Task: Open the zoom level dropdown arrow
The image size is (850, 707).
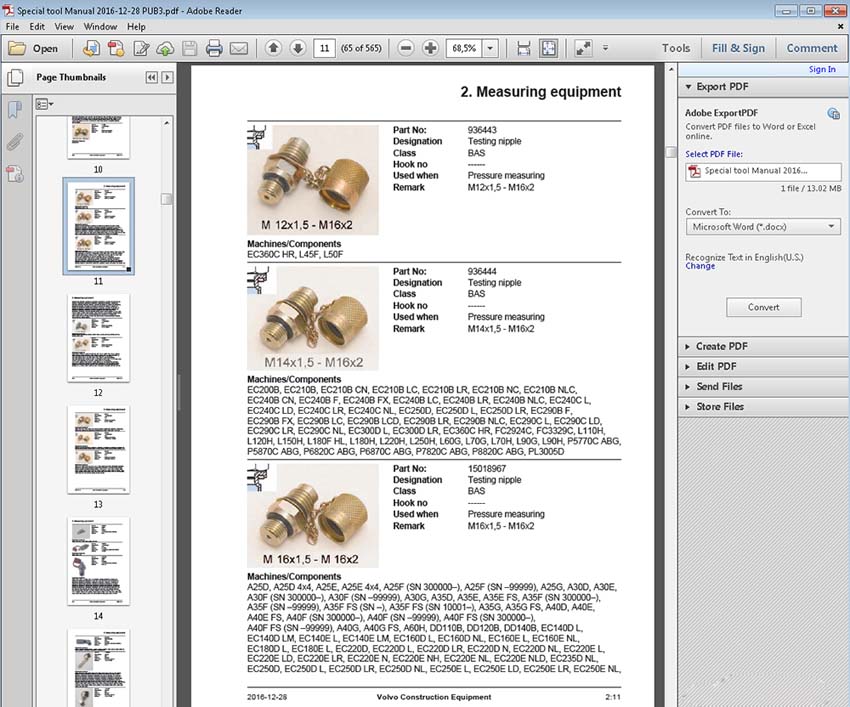Action: pos(490,48)
